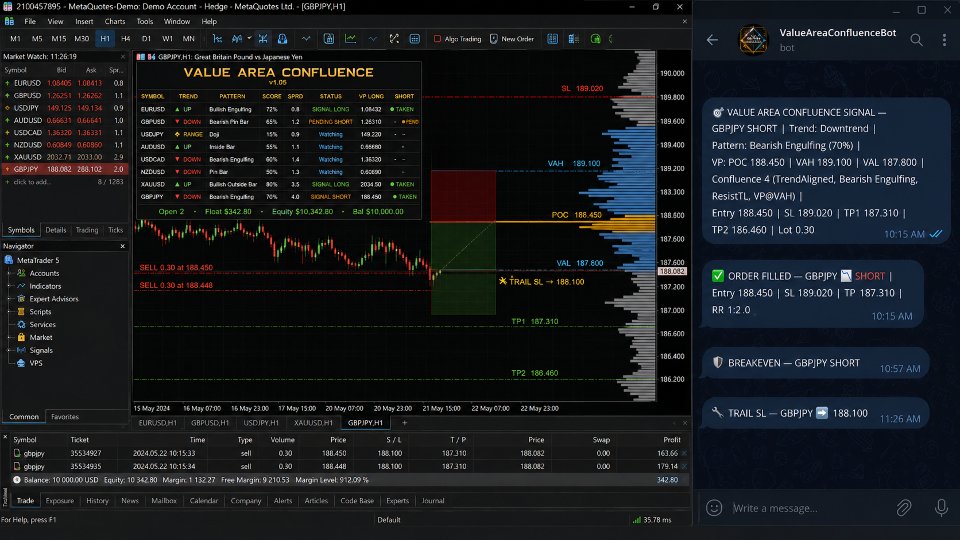960x540 pixels.
Task: Expand the Indicators node in Navigator
Action: 9,286
